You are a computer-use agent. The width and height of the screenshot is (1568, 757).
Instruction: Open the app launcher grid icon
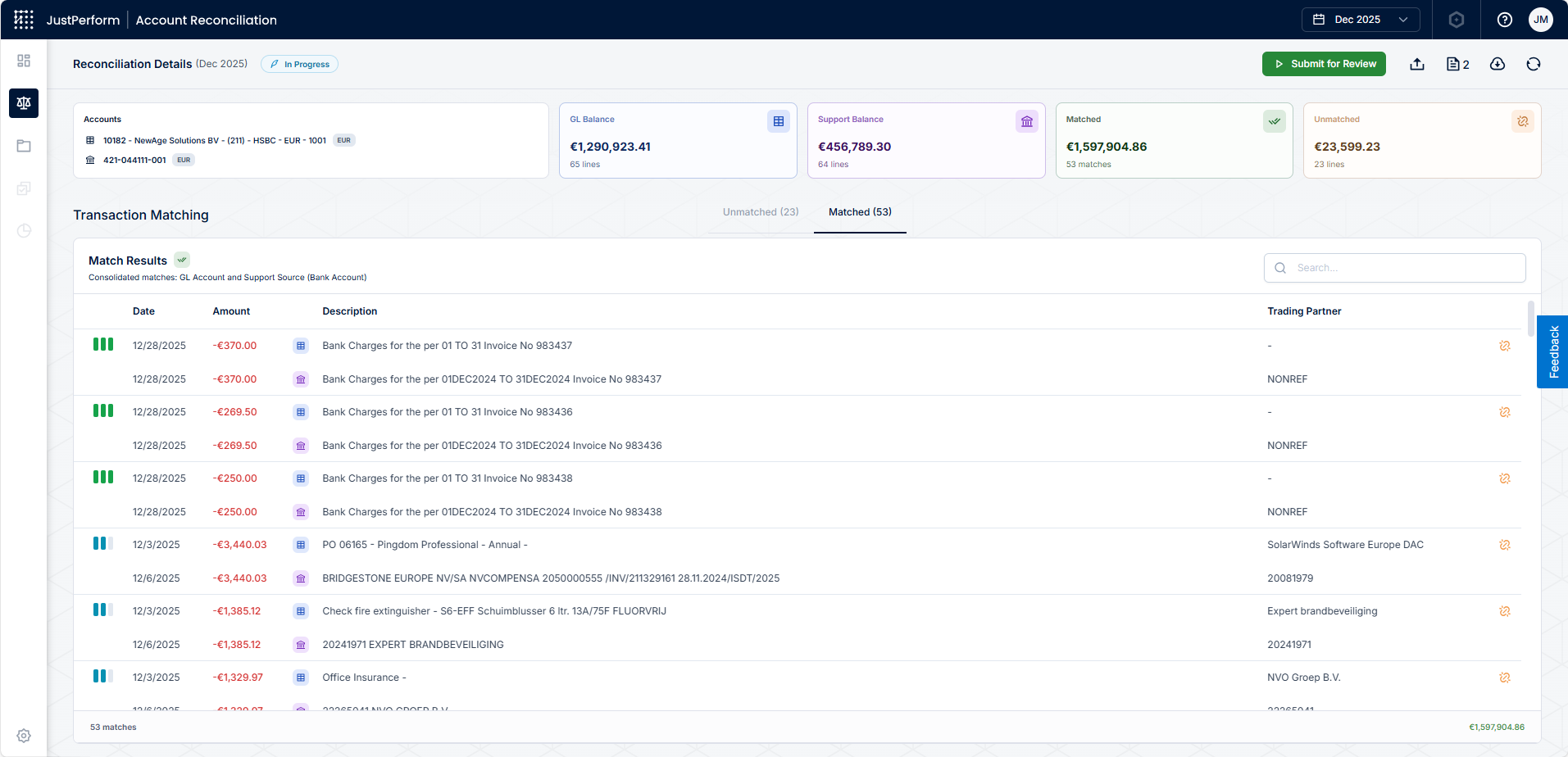pos(24,20)
